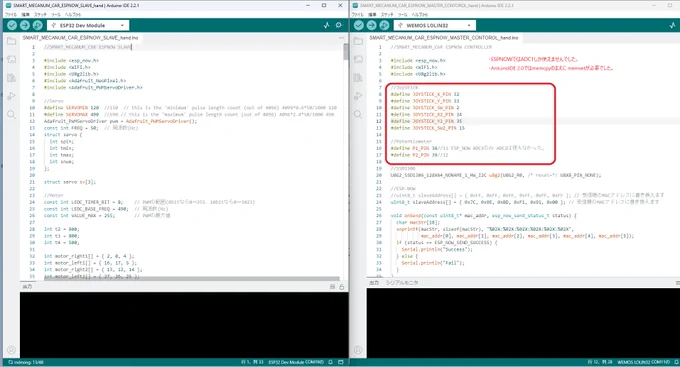680x367 pixels.
Task: Open notifications bell in MASTER window status bar
Action: pos(677,362)
